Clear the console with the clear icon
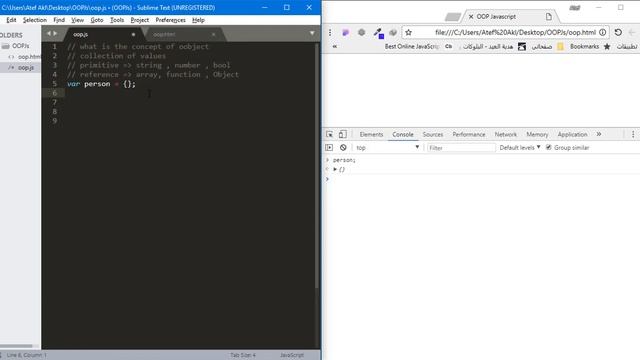The image size is (640, 360). point(343,147)
